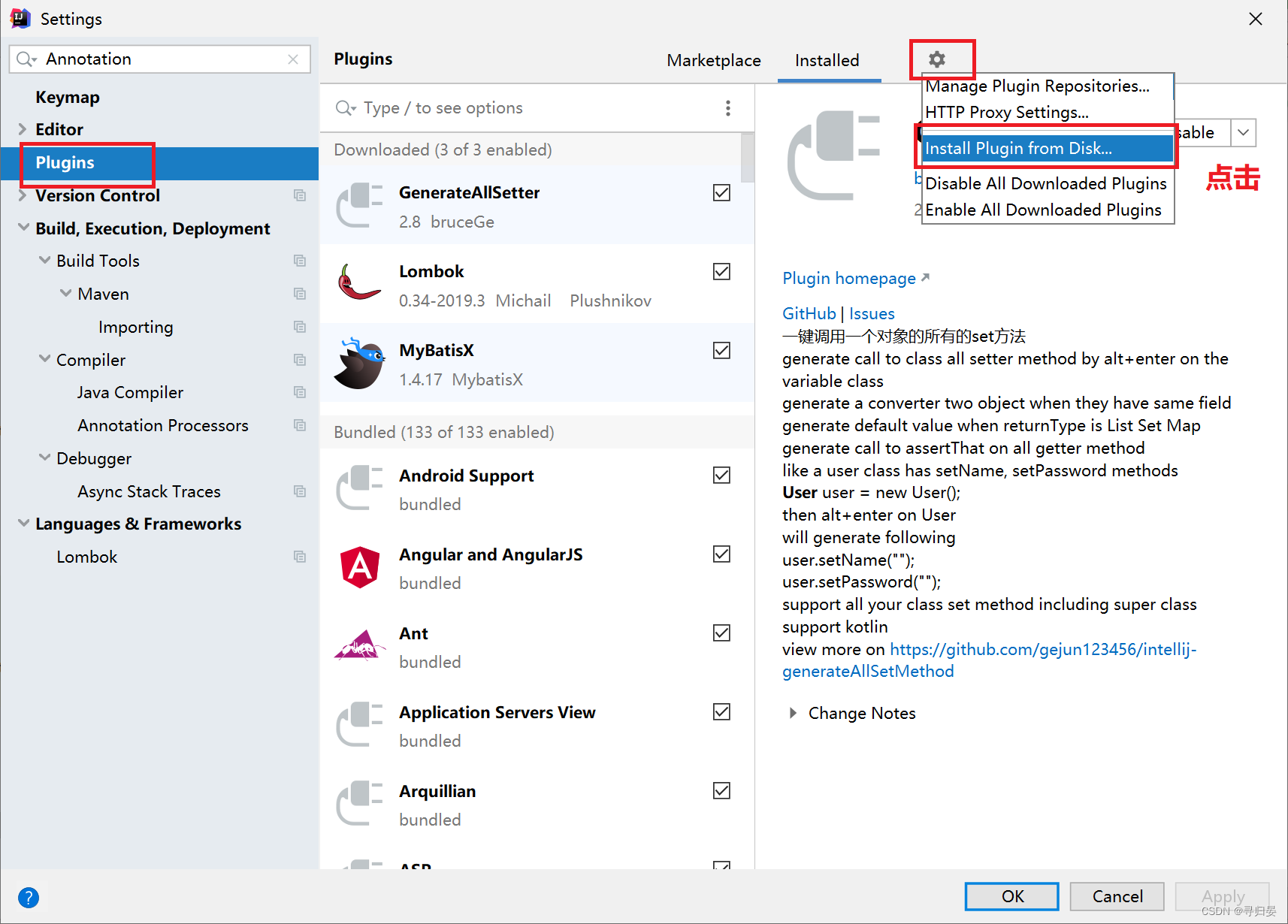The image size is (1288, 924).
Task: Open search history magnifier in settings search
Action: pyautogui.click(x=26, y=59)
